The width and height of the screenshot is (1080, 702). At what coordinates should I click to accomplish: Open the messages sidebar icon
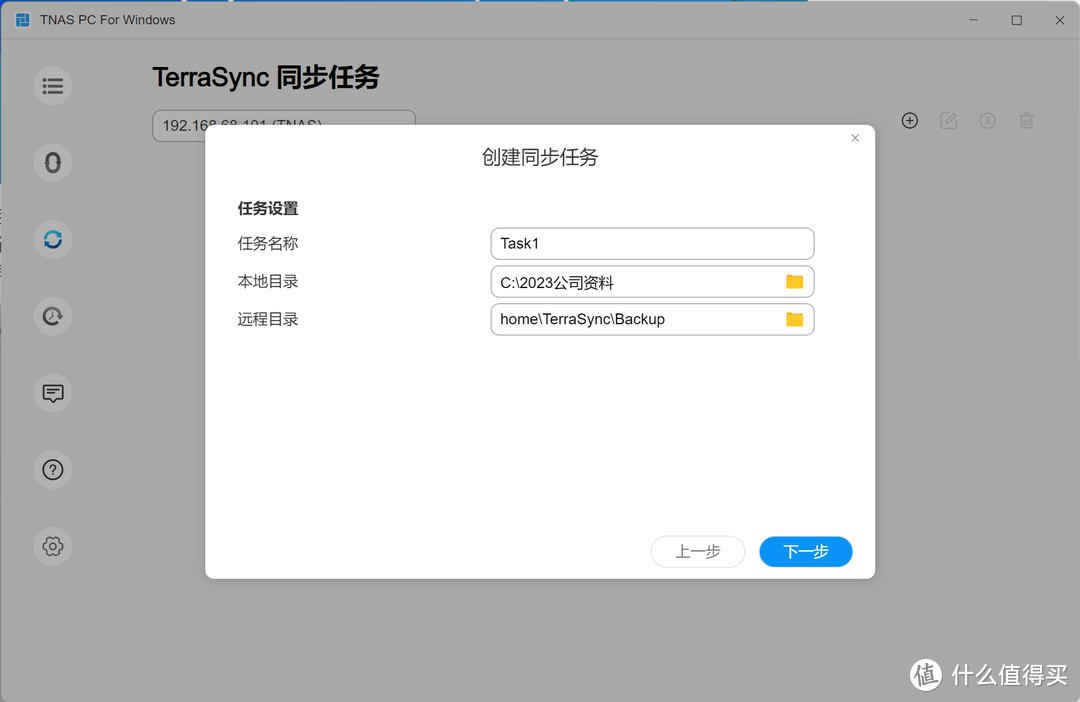click(53, 393)
